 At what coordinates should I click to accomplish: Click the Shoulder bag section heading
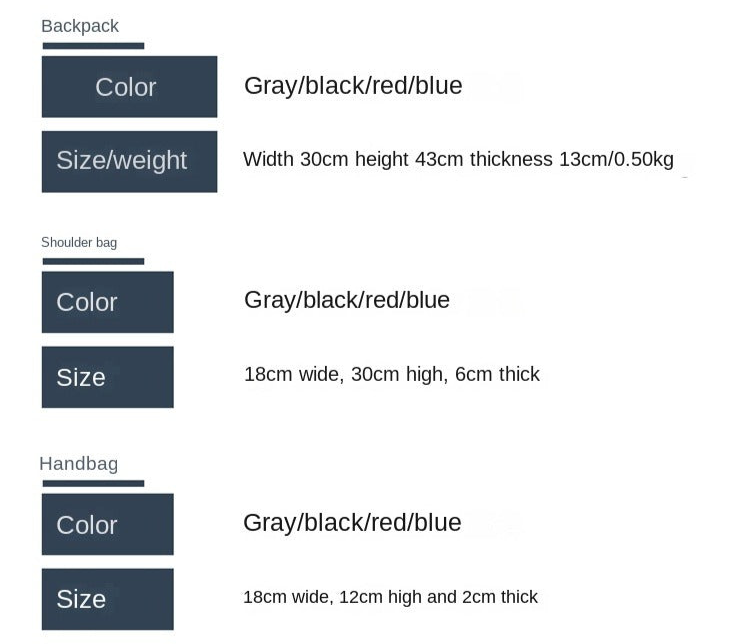click(x=79, y=242)
